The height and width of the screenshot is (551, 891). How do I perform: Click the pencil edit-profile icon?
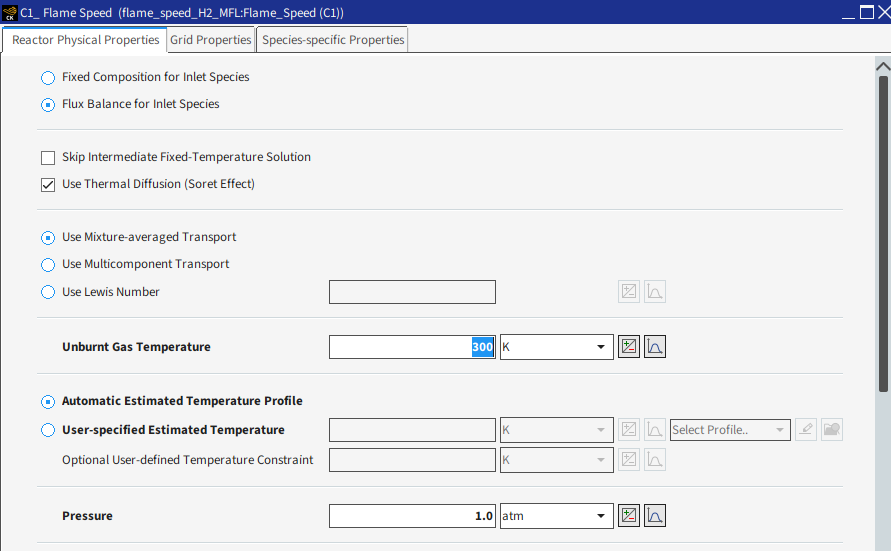pos(807,430)
